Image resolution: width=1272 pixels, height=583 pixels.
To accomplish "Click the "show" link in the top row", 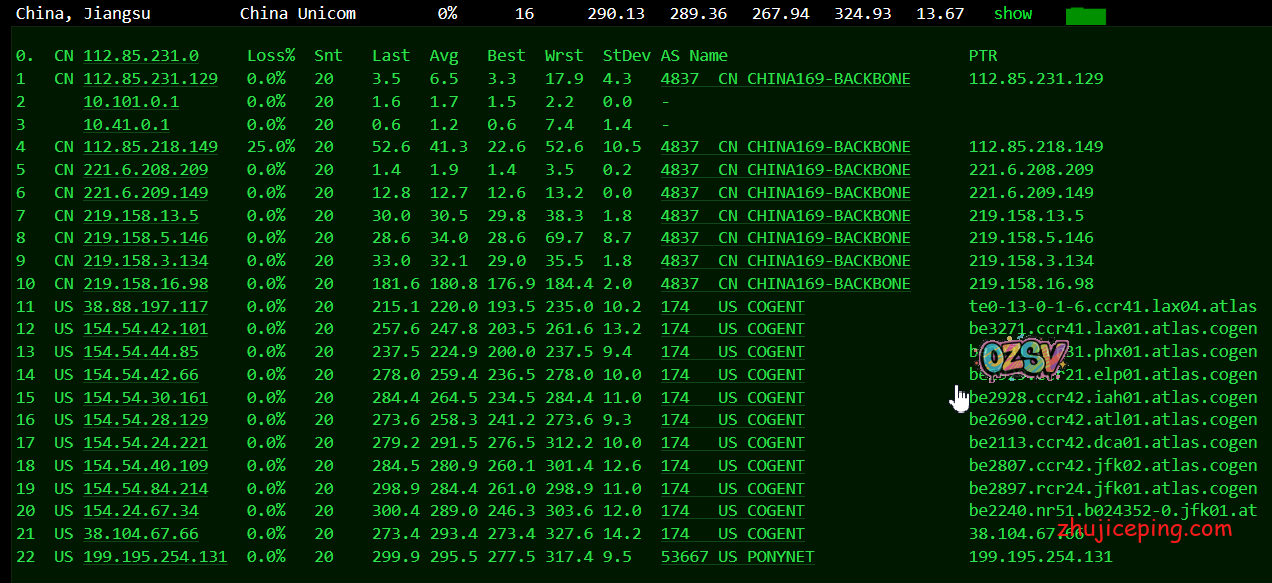I will tap(1012, 14).
